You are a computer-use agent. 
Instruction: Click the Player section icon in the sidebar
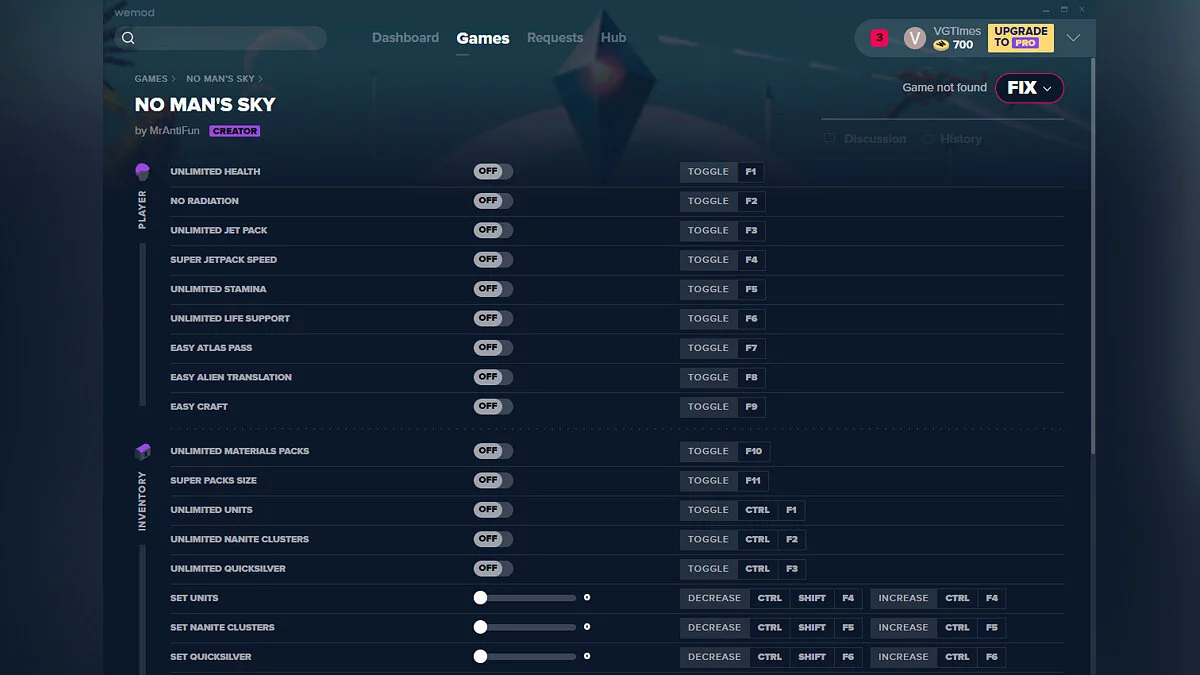point(142,171)
